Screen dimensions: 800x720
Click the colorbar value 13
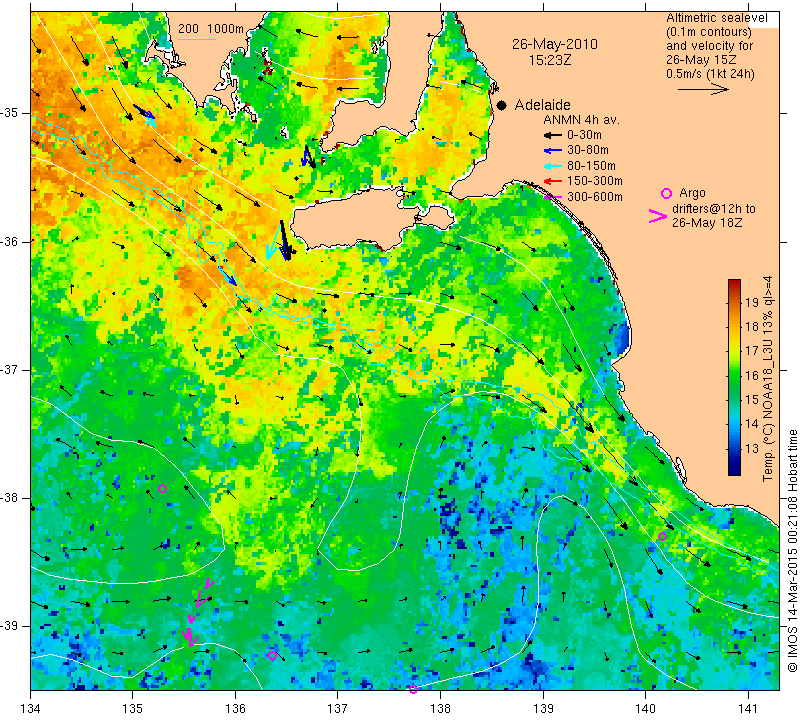pyautogui.click(x=752, y=449)
